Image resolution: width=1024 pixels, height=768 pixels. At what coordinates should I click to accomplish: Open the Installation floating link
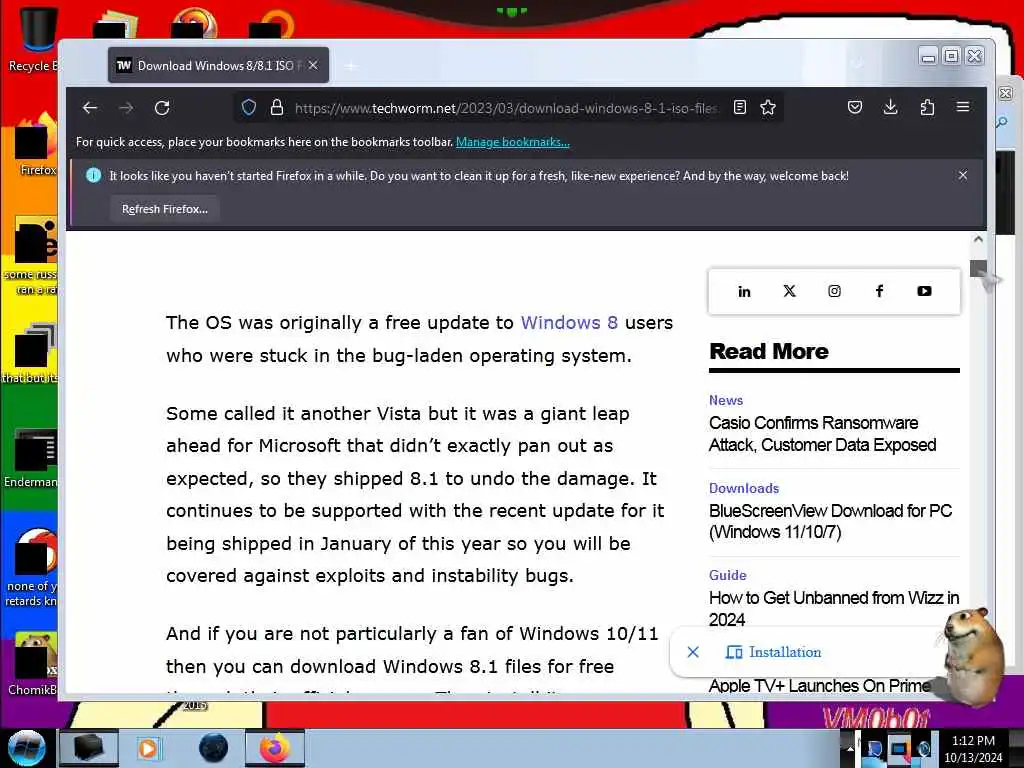coord(773,652)
